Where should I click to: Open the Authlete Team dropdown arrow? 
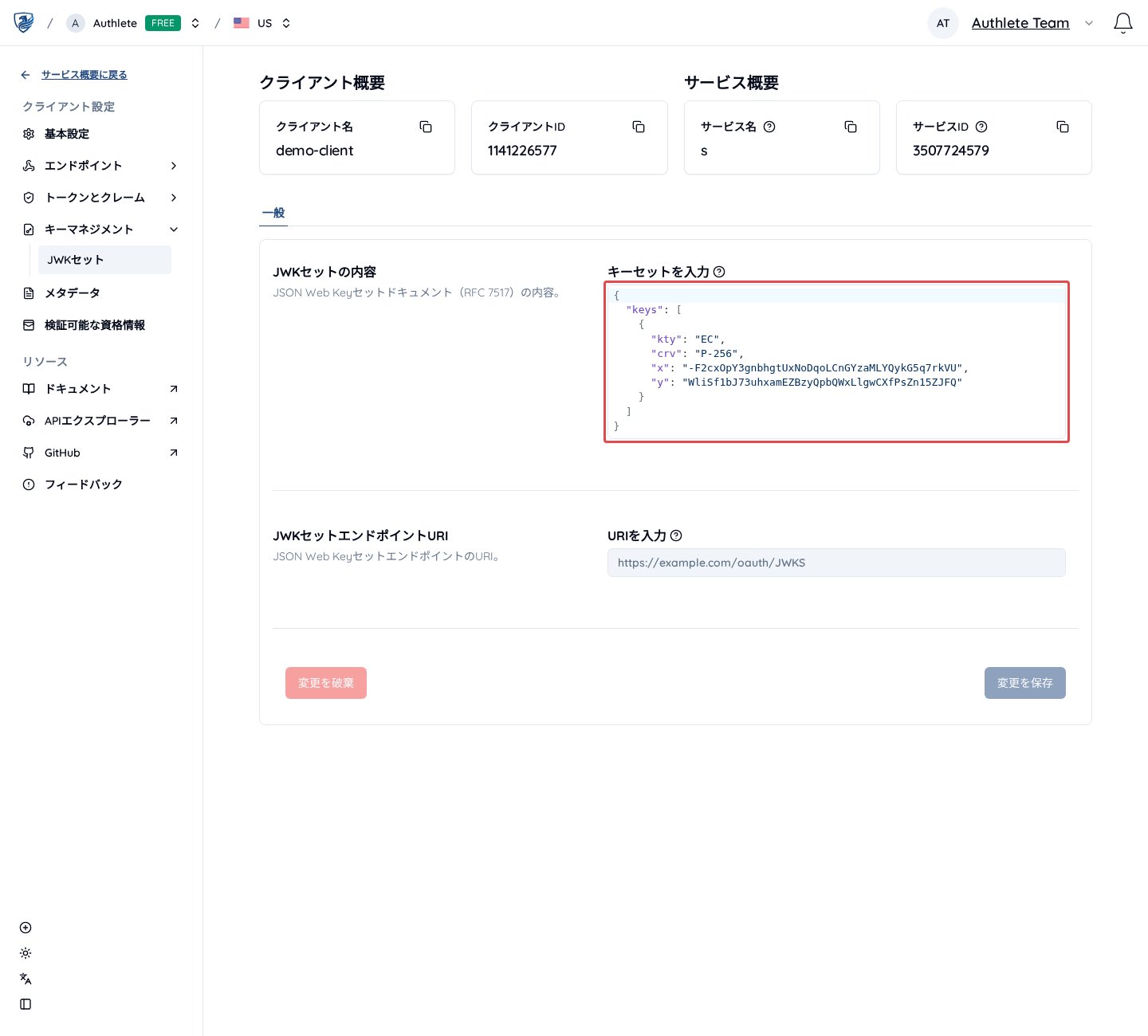(1089, 23)
